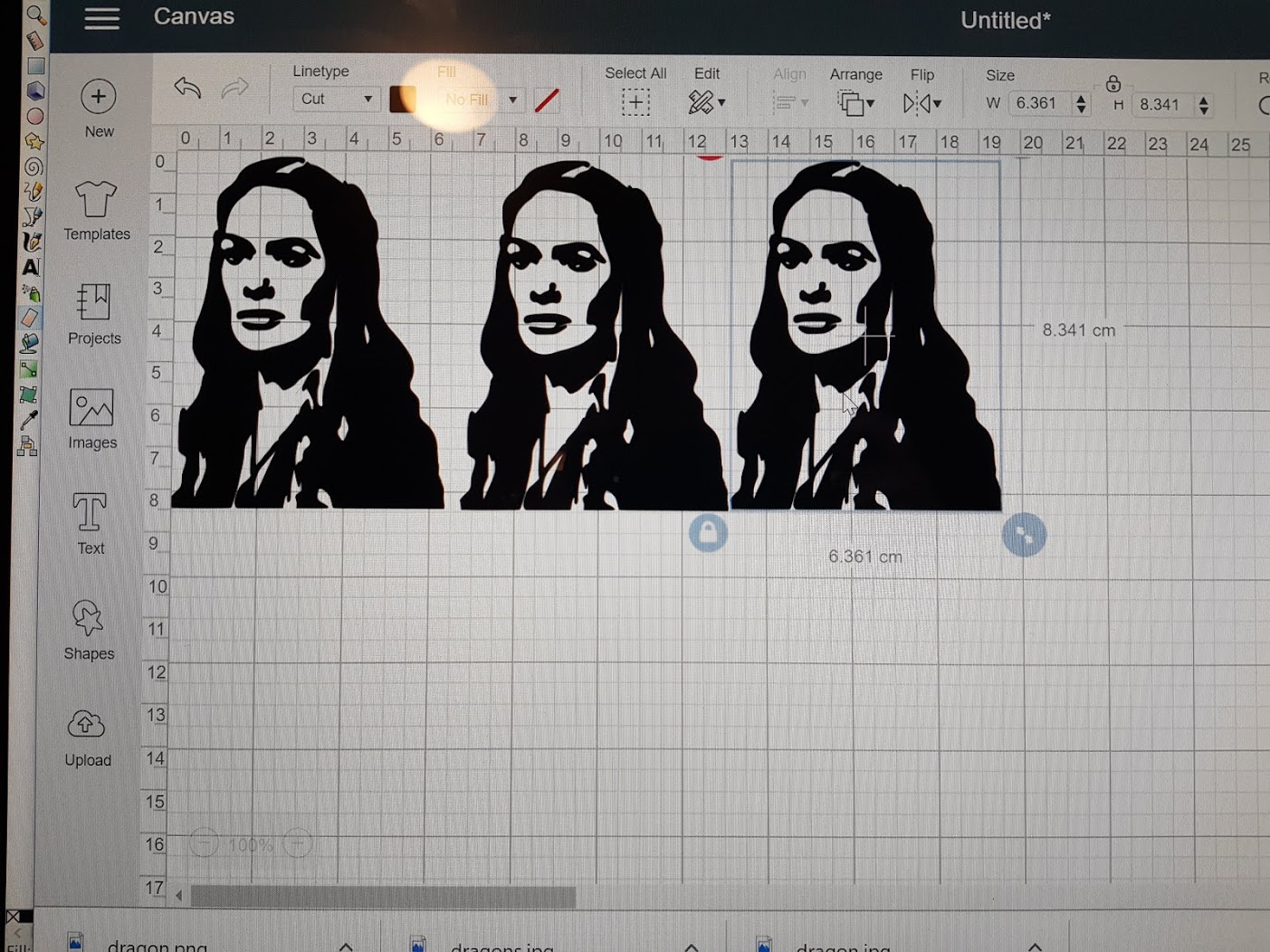This screenshot has width=1270, height=952.
Task: Open the Shapes panel
Action: 89,630
